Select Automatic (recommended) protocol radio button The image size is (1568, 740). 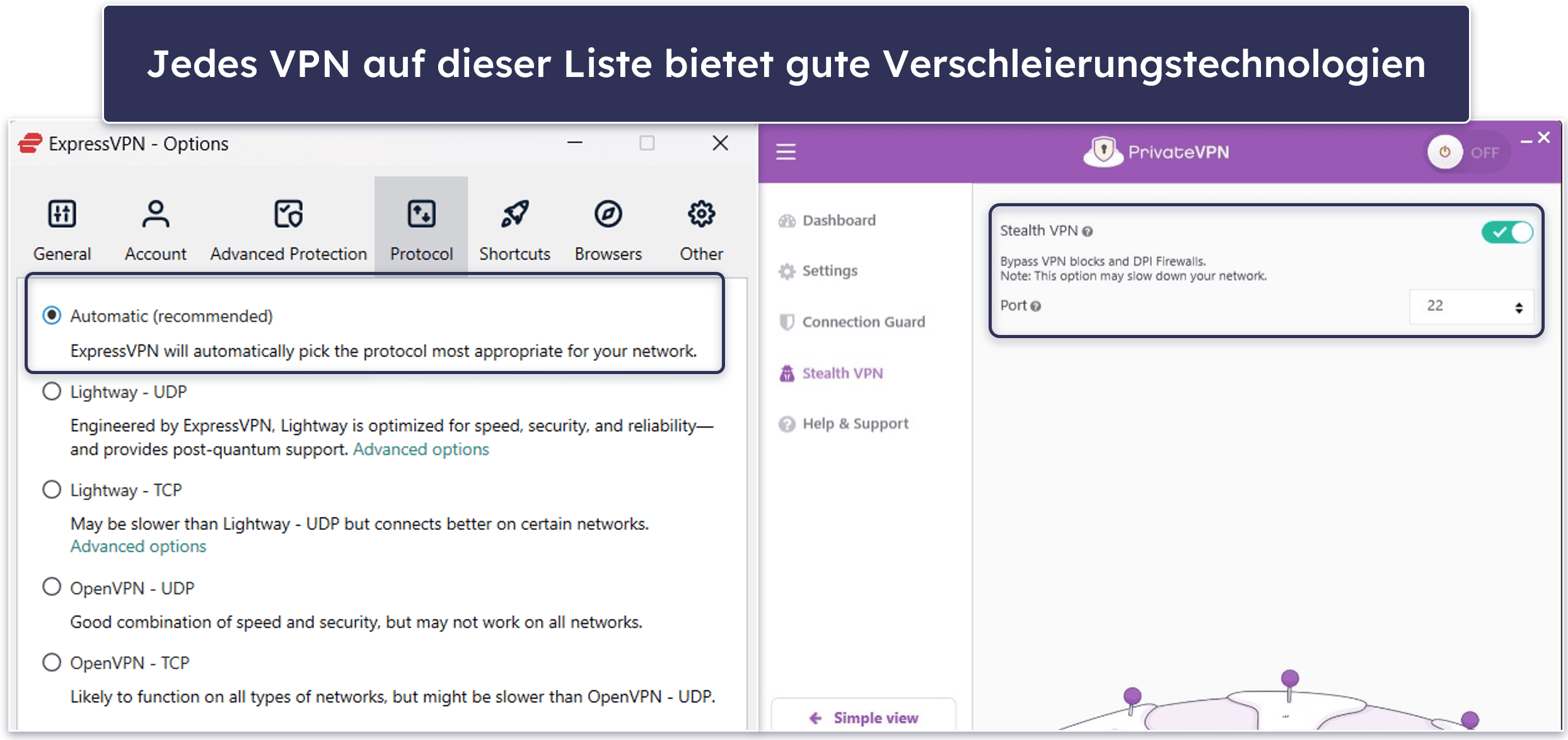[x=52, y=315]
